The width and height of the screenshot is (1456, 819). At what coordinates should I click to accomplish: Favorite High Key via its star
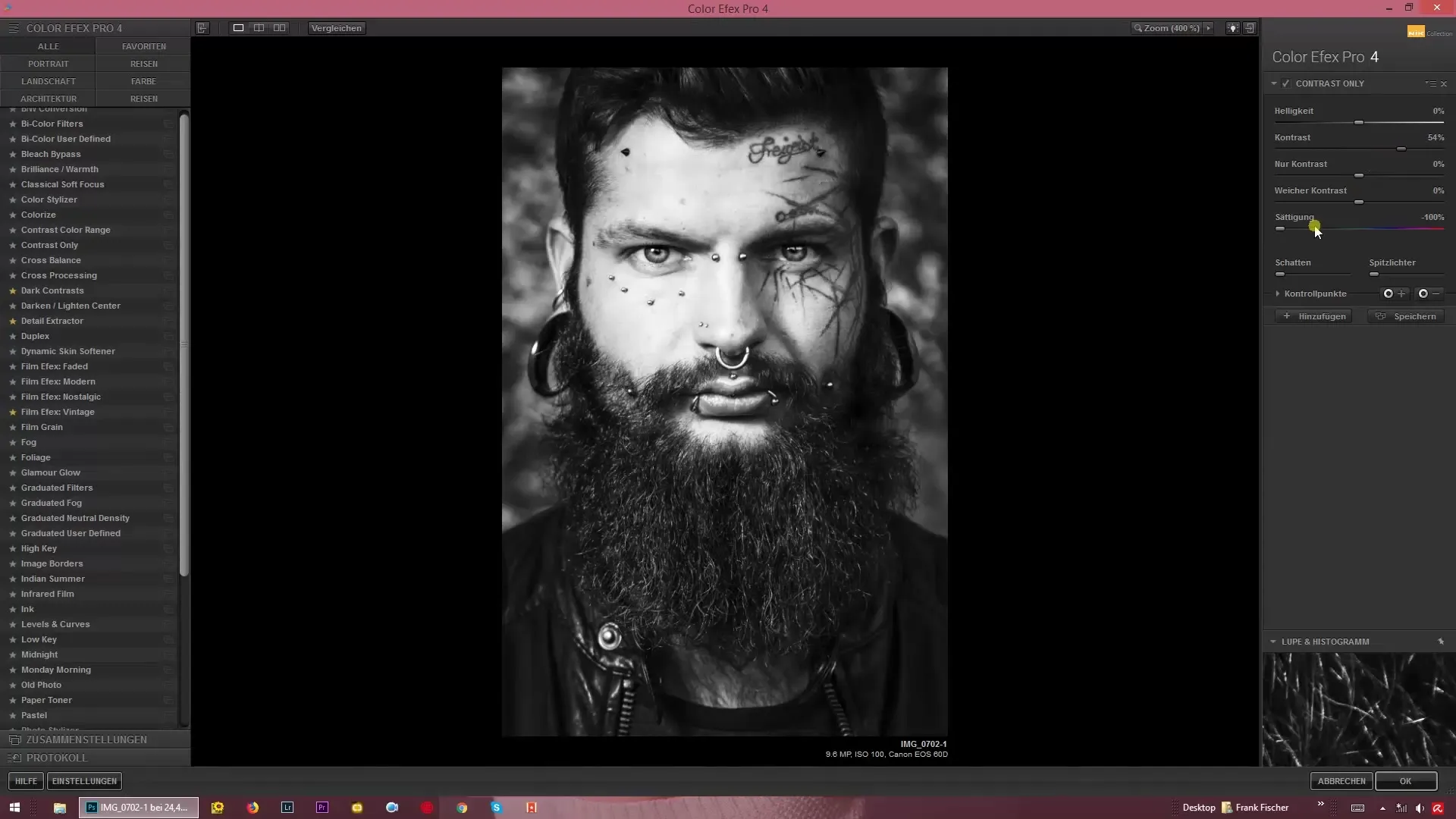[13, 548]
